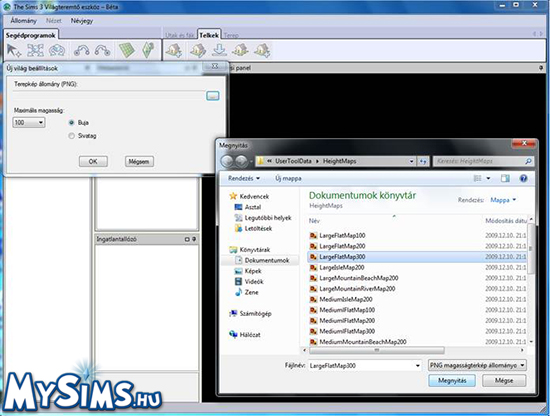Select the Buja radio button

(x=72, y=122)
